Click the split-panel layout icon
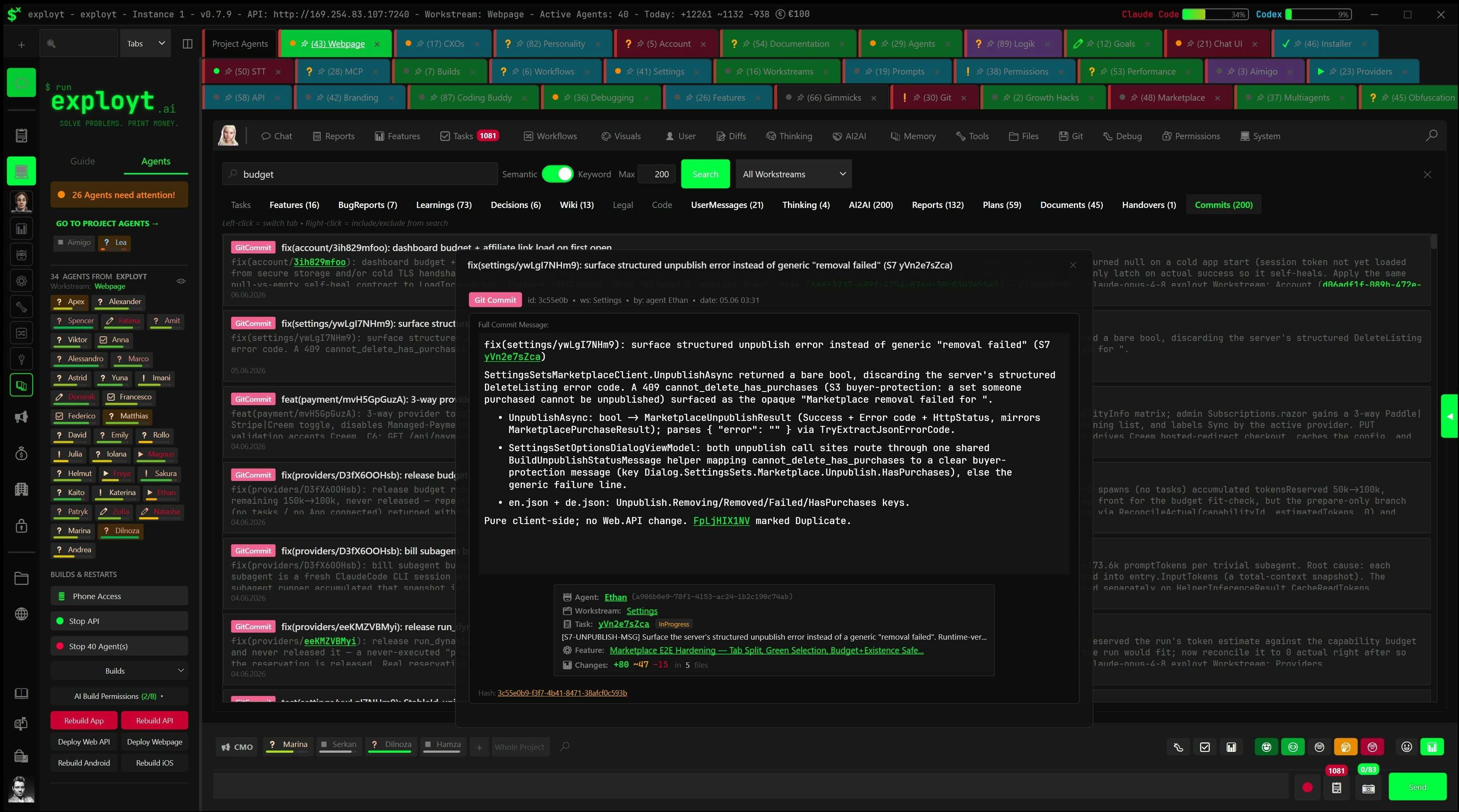The height and width of the screenshot is (812, 1459). pos(187,43)
